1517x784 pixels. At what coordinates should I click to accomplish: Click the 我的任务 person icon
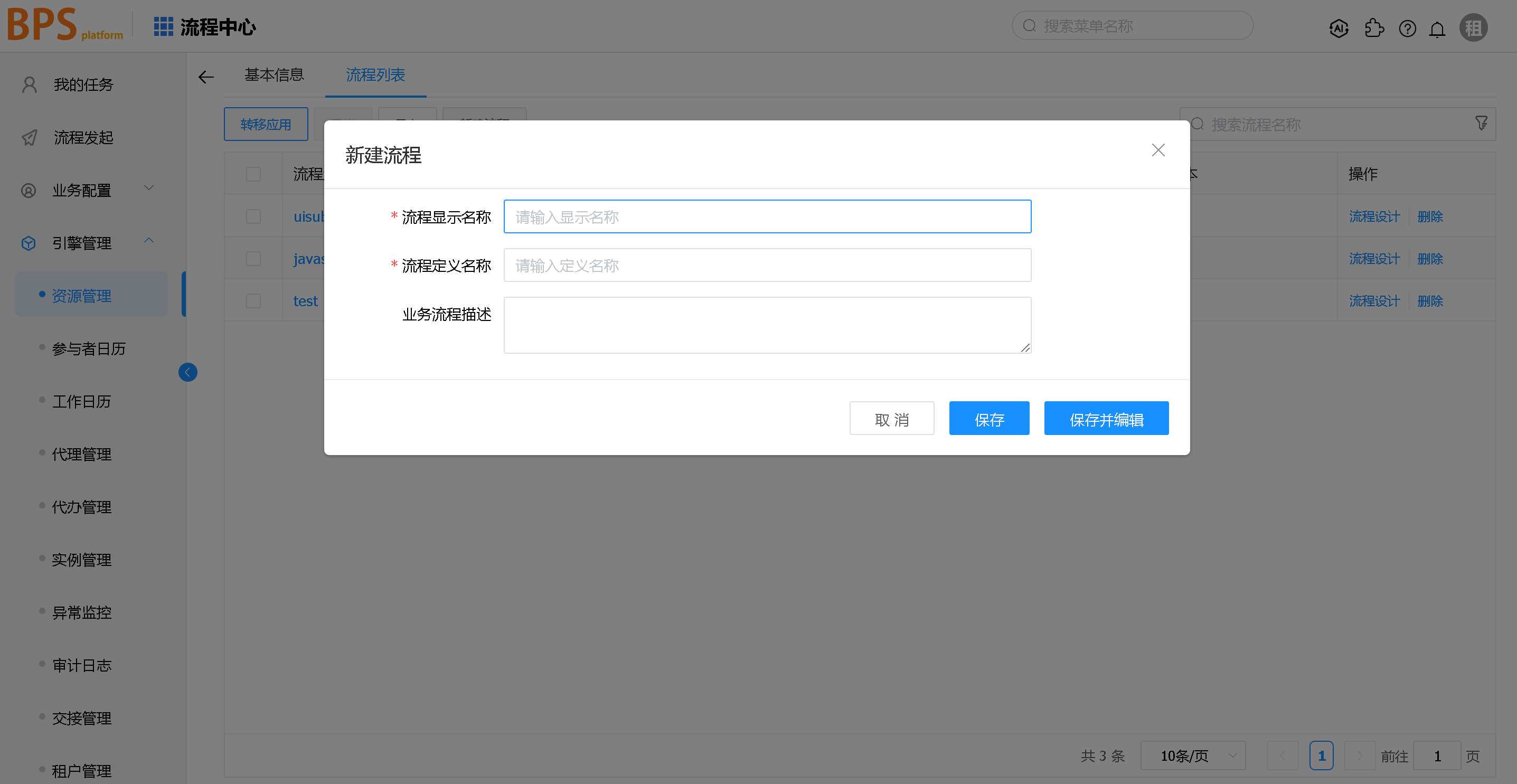click(x=29, y=84)
